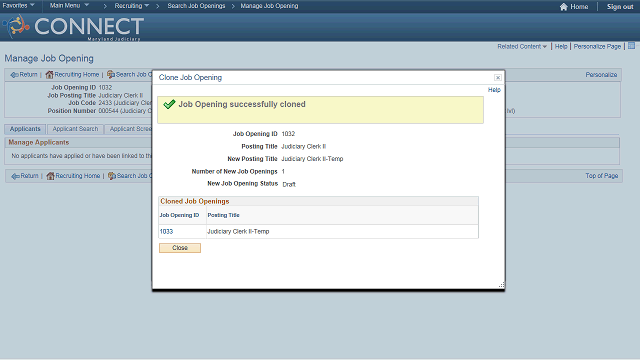Open cloned job opening 1033
This screenshot has width=640, height=360.
(x=166, y=231)
